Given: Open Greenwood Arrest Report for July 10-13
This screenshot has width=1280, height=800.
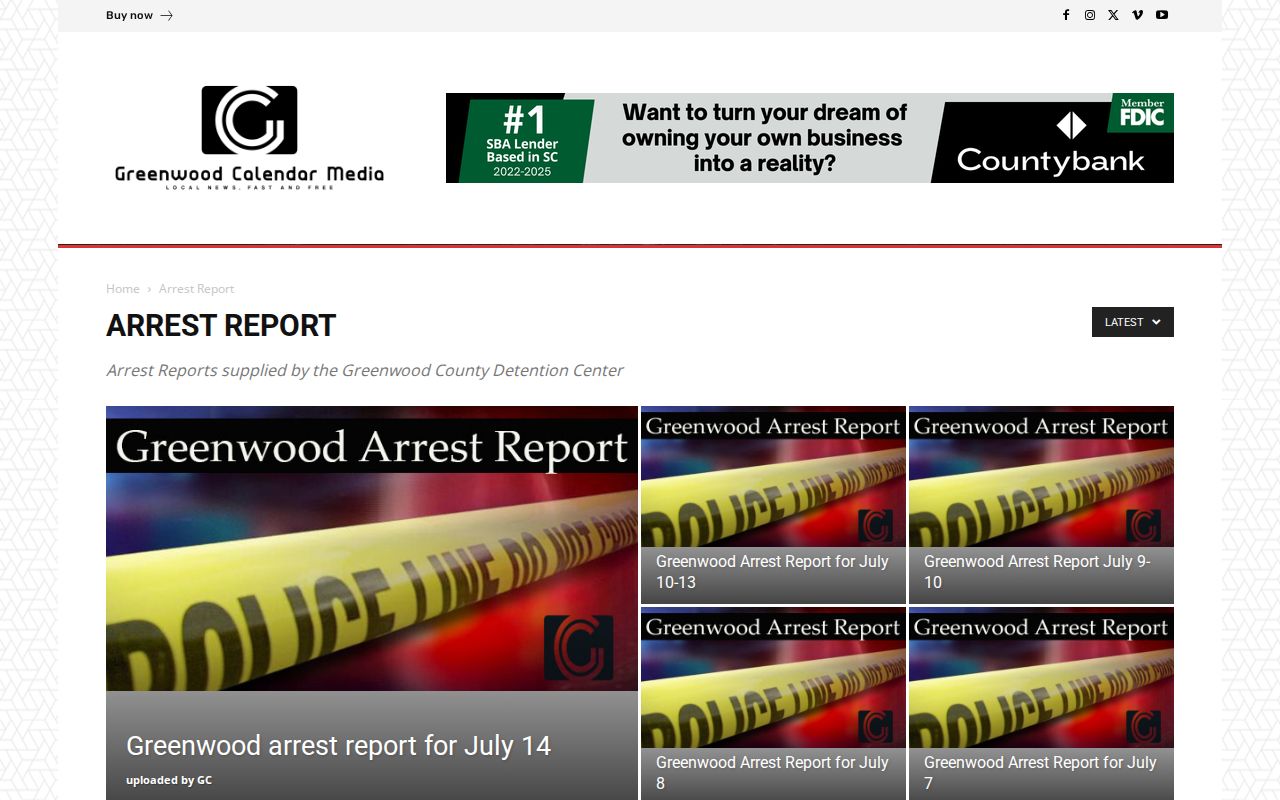Looking at the screenshot, I should click(772, 572).
